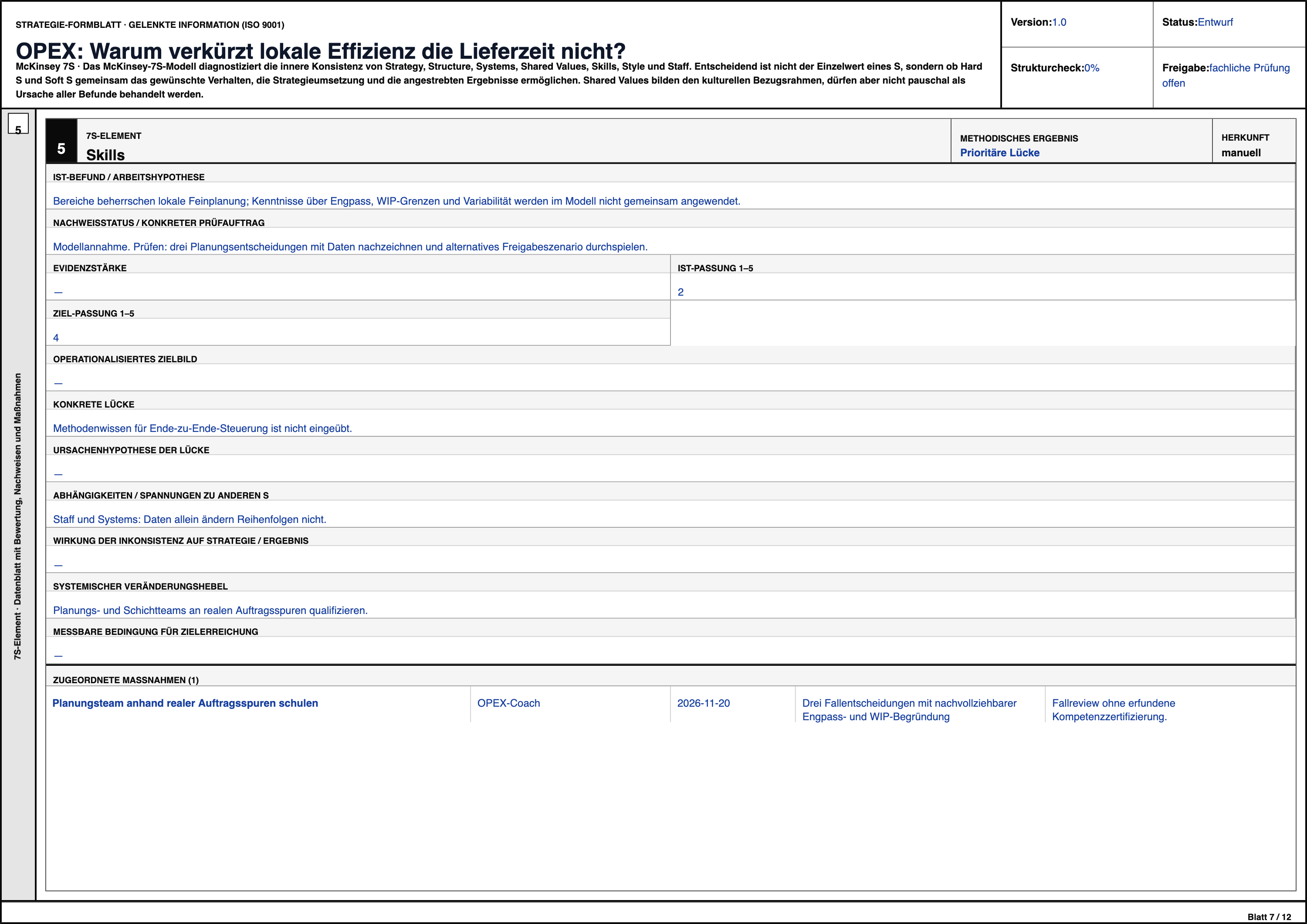The height and width of the screenshot is (924, 1307).
Task: Click the 7S-Element name Skills
Action: [x=105, y=155]
